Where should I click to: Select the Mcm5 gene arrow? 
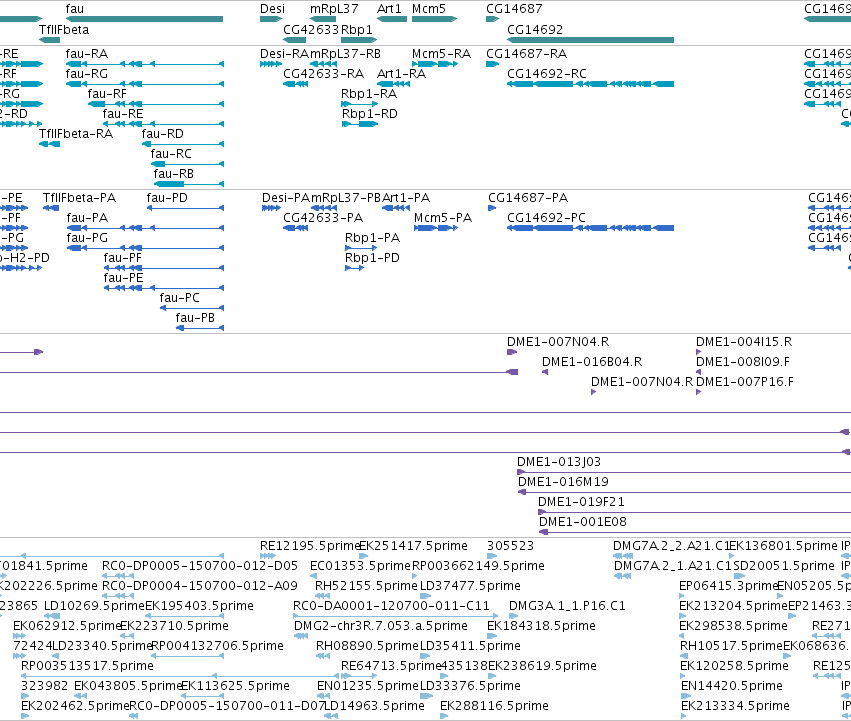[434, 19]
